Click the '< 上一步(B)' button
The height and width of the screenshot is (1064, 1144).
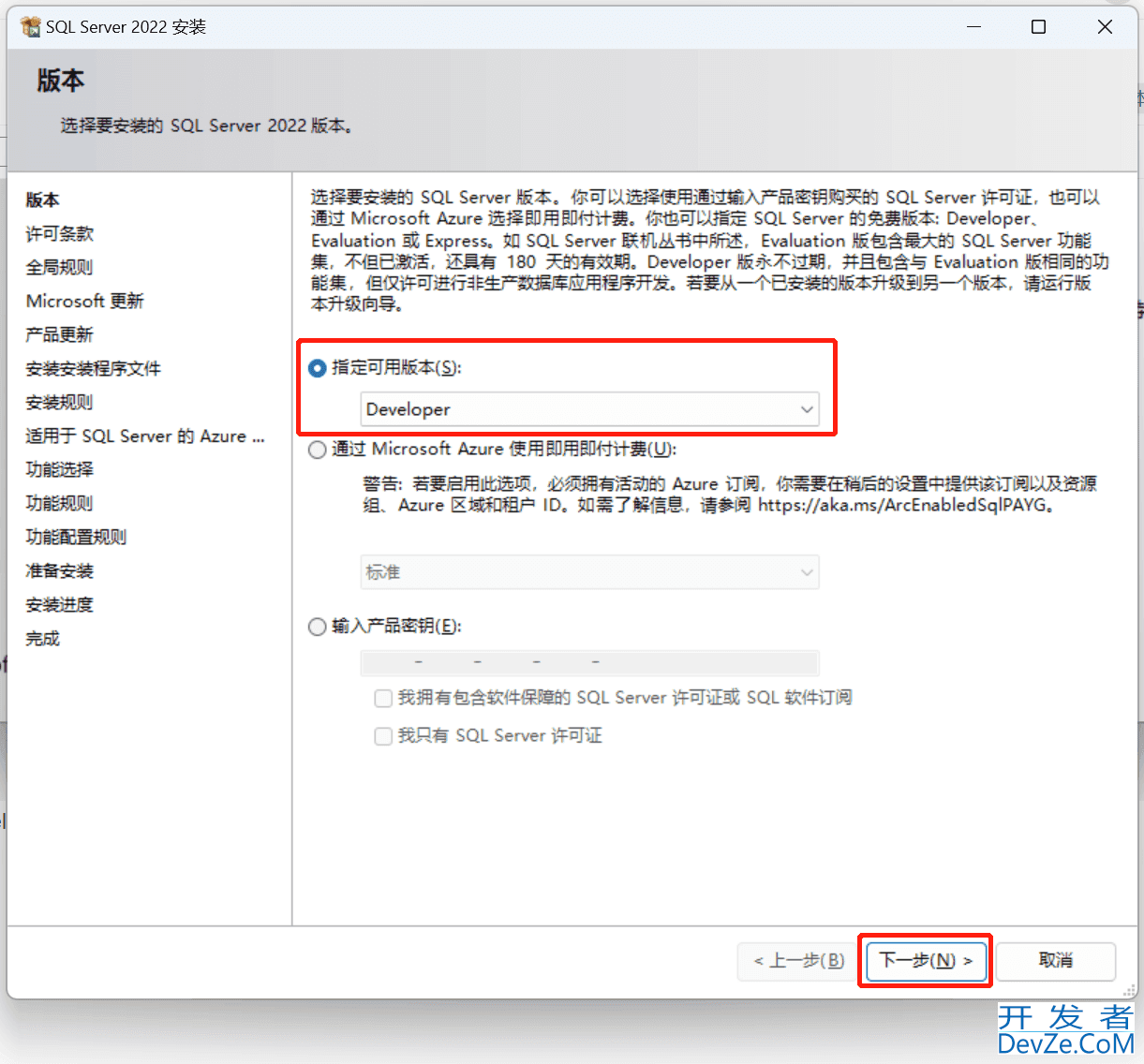click(x=798, y=961)
